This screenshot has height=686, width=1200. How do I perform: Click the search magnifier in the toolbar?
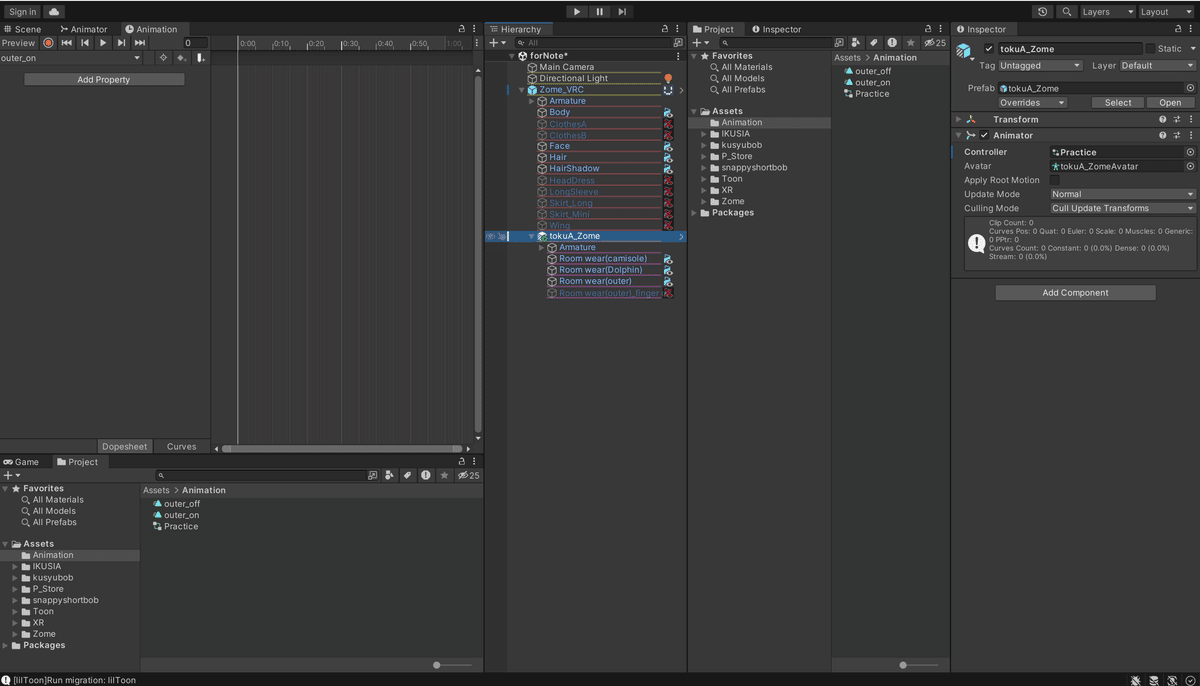(x=1068, y=11)
